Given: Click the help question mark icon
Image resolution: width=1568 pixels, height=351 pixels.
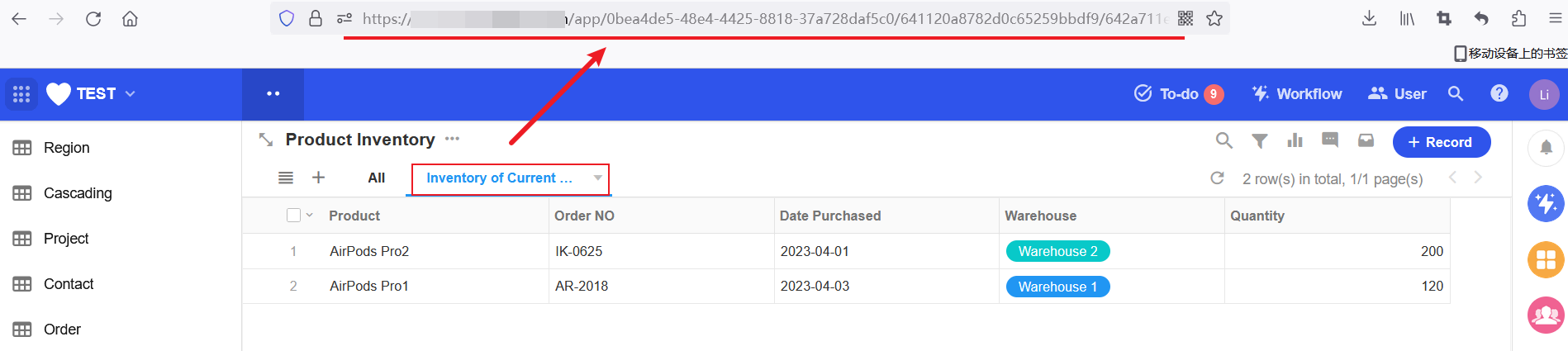Looking at the screenshot, I should (1499, 93).
